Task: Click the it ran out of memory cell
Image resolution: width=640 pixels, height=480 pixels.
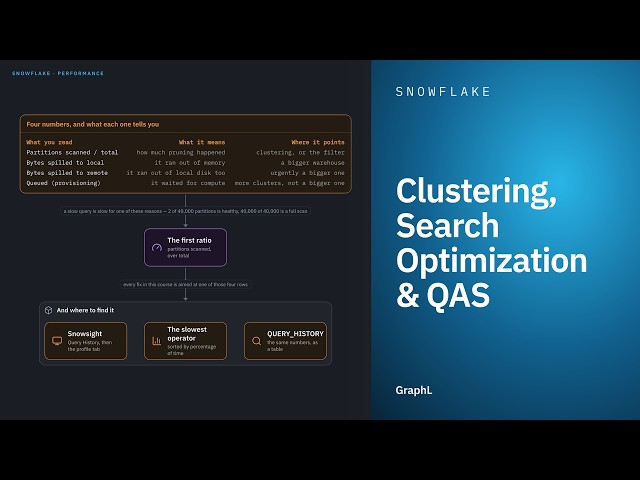Action: click(x=190, y=162)
